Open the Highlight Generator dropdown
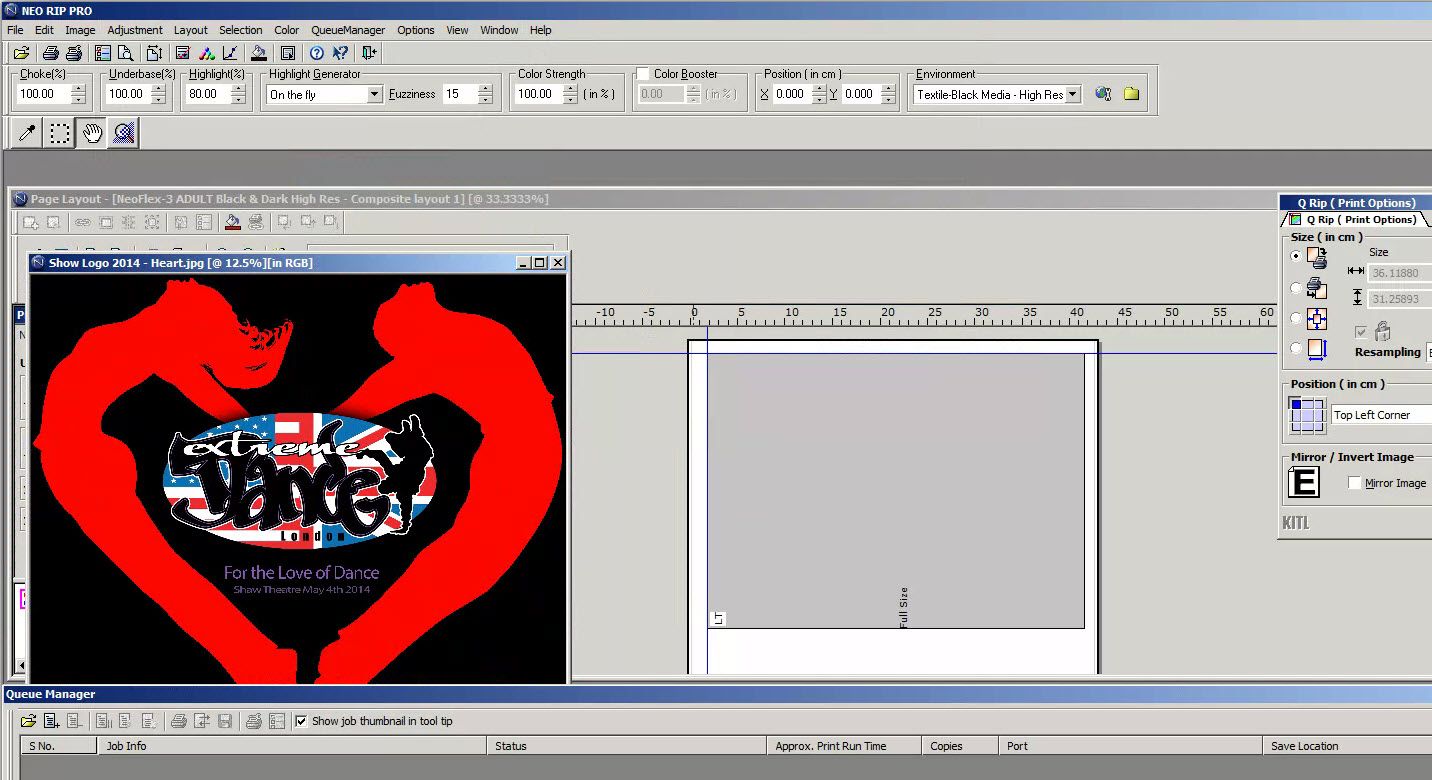The image size is (1432, 780). [375, 94]
